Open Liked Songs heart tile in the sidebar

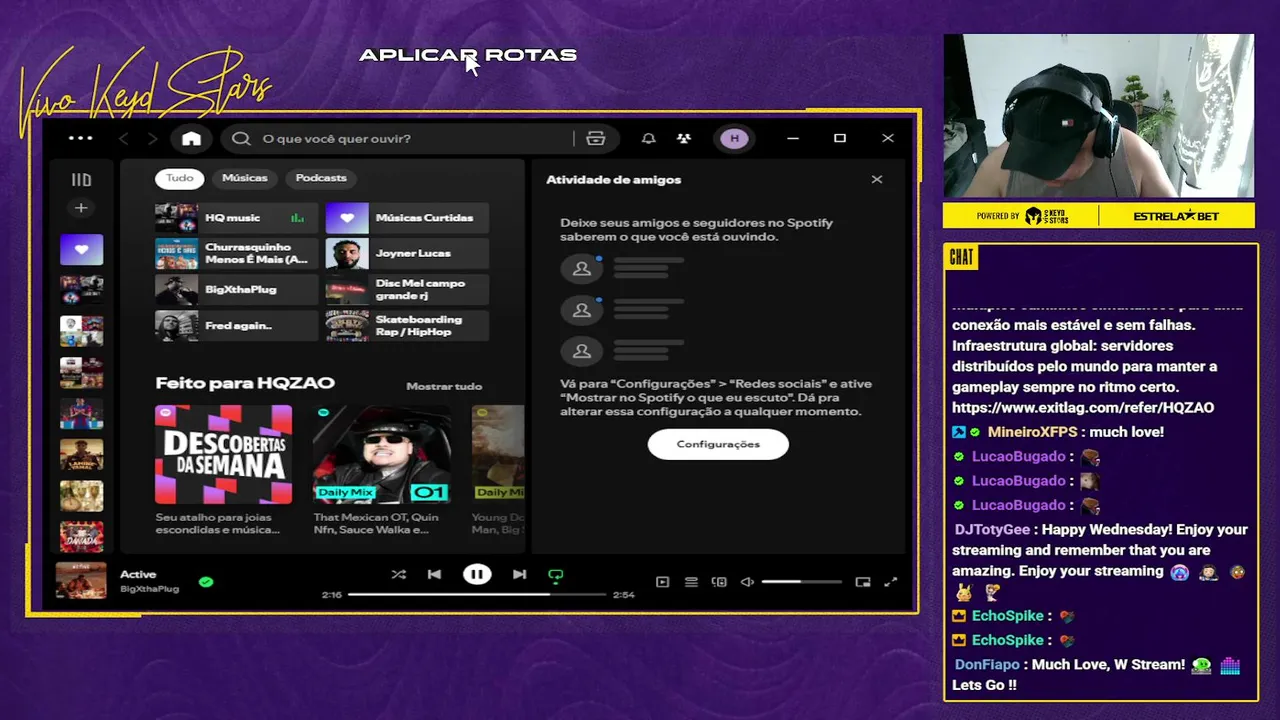81,250
